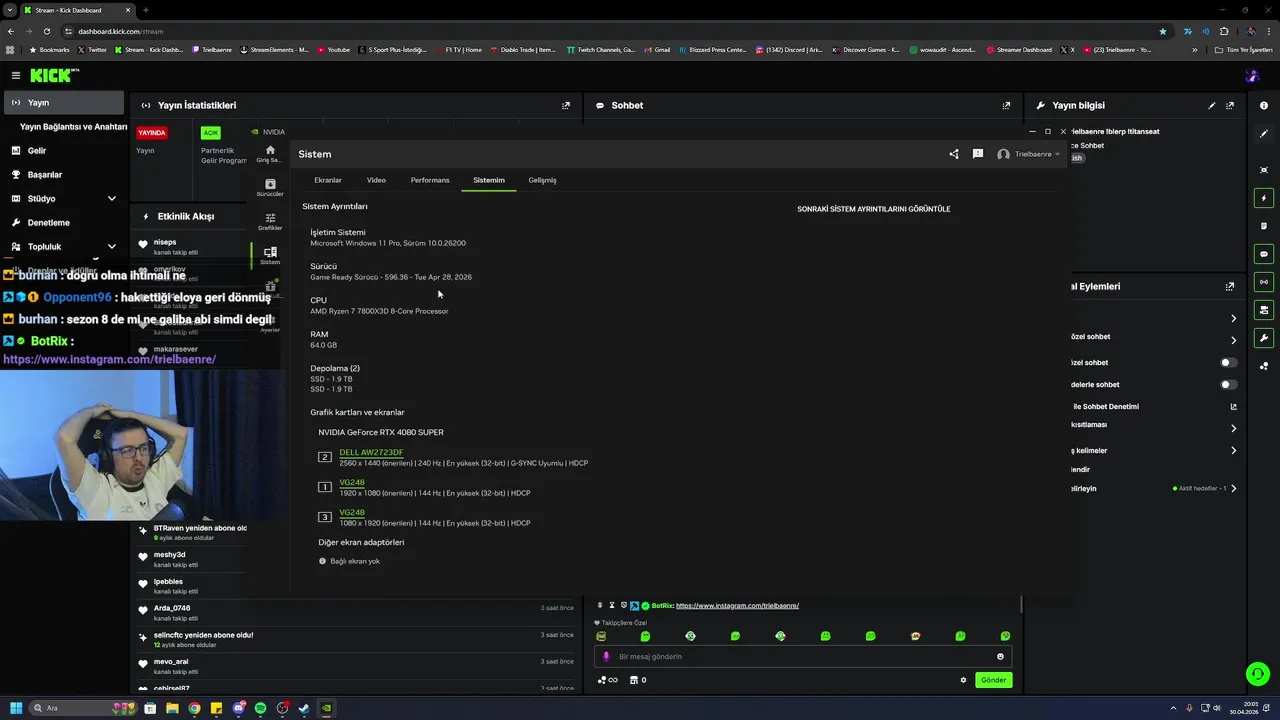Viewport: 1280px width, 720px height.
Task: Switch to the Video tab
Action: point(376,180)
